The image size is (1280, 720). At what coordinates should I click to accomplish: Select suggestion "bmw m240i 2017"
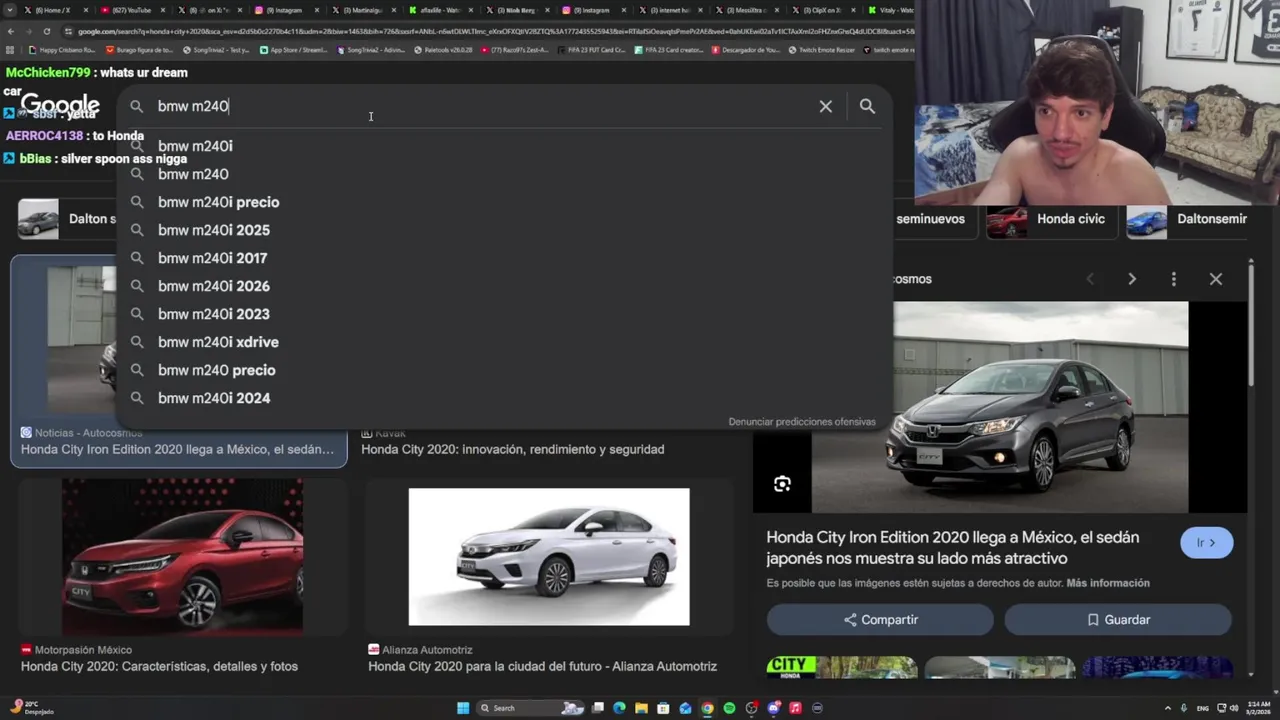pyautogui.click(x=504, y=258)
